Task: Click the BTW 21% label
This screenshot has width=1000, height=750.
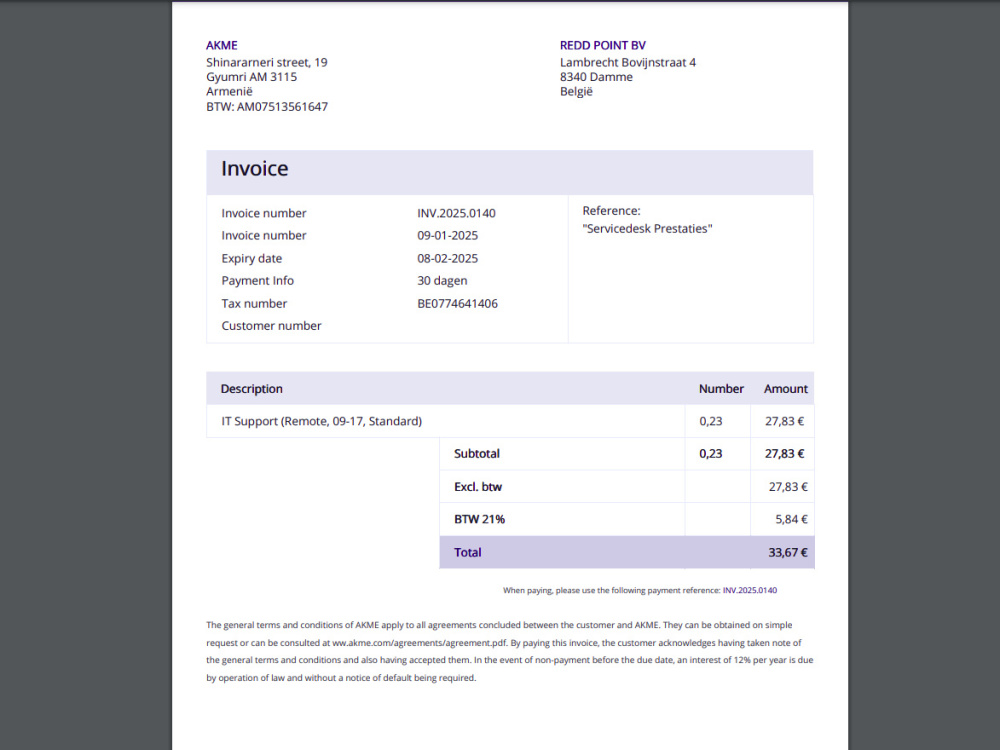Action: point(479,519)
